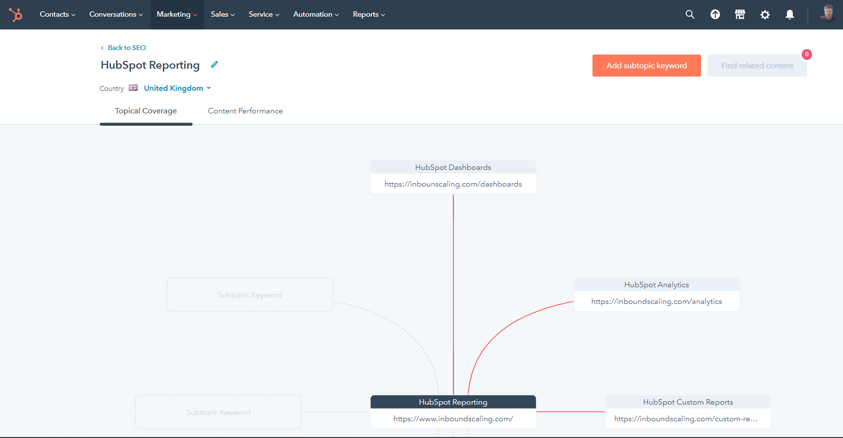This screenshot has width=843, height=438.
Task: Click the upgrade arrow icon
Action: coord(715,15)
